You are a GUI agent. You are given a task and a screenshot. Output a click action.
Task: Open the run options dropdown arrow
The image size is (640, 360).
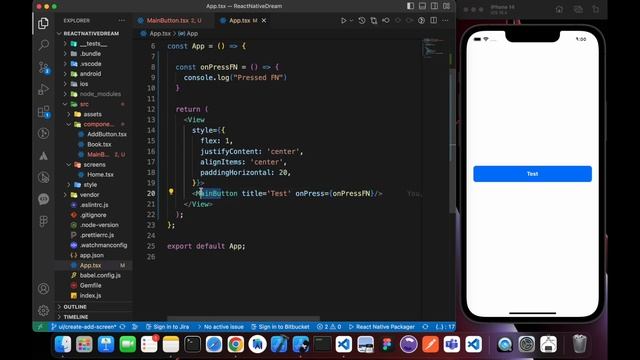(351, 20)
